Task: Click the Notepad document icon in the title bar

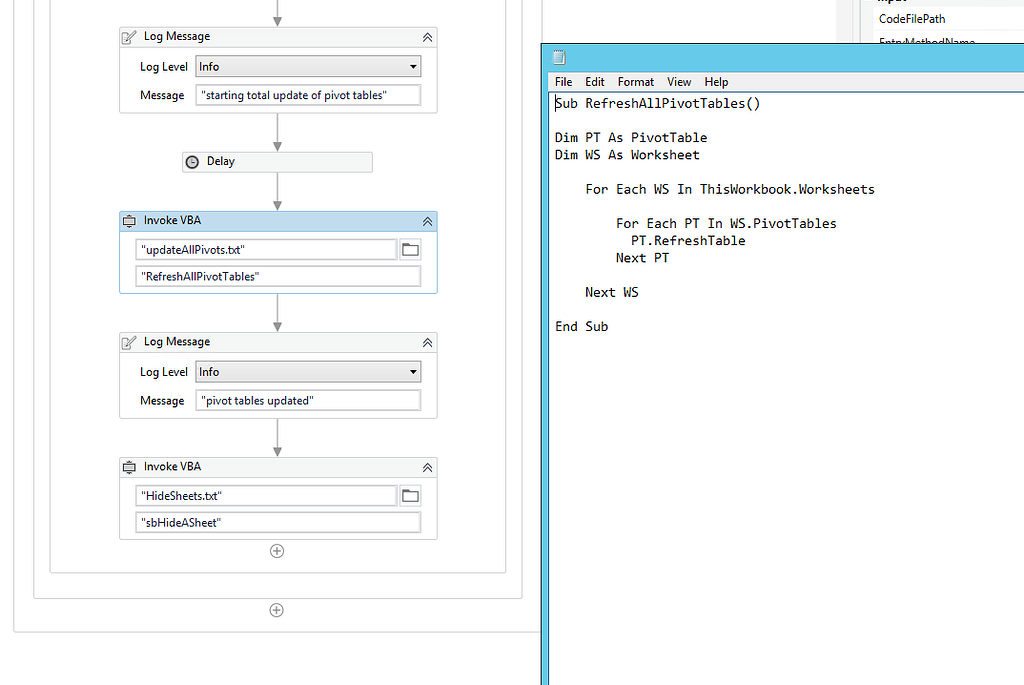Action: coord(558,57)
